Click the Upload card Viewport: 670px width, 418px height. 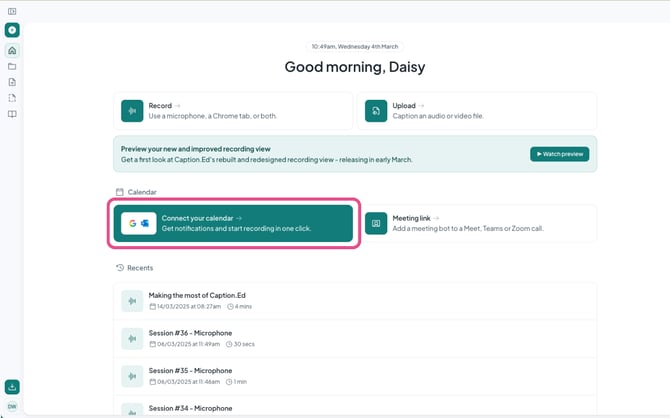tap(477, 111)
